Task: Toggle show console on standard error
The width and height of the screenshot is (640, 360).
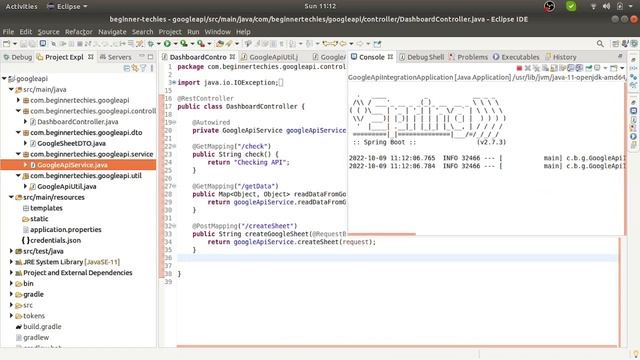Action: click(579, 68)
